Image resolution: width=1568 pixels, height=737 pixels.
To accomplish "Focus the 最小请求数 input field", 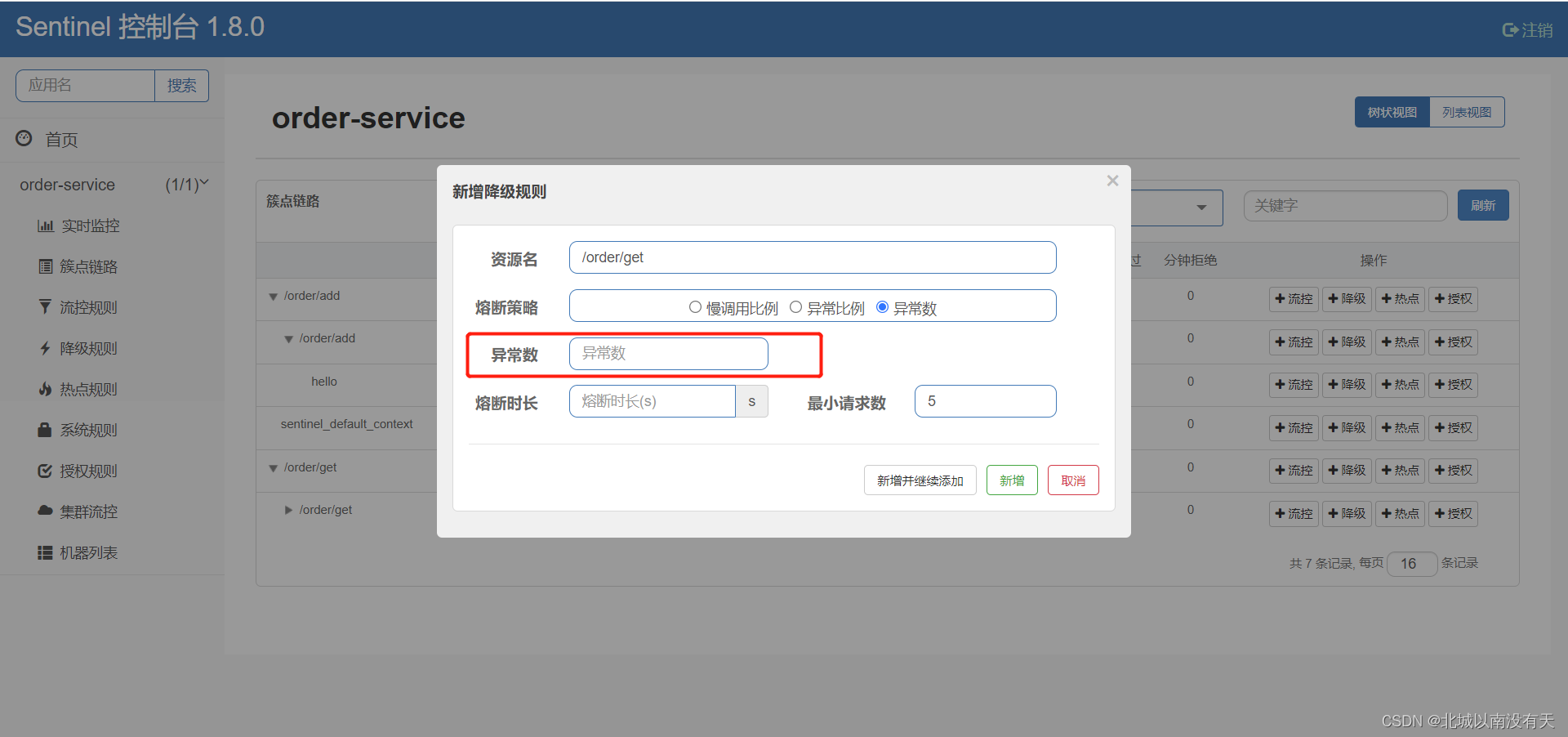I will pyautogui.click(x=986, y=401).
